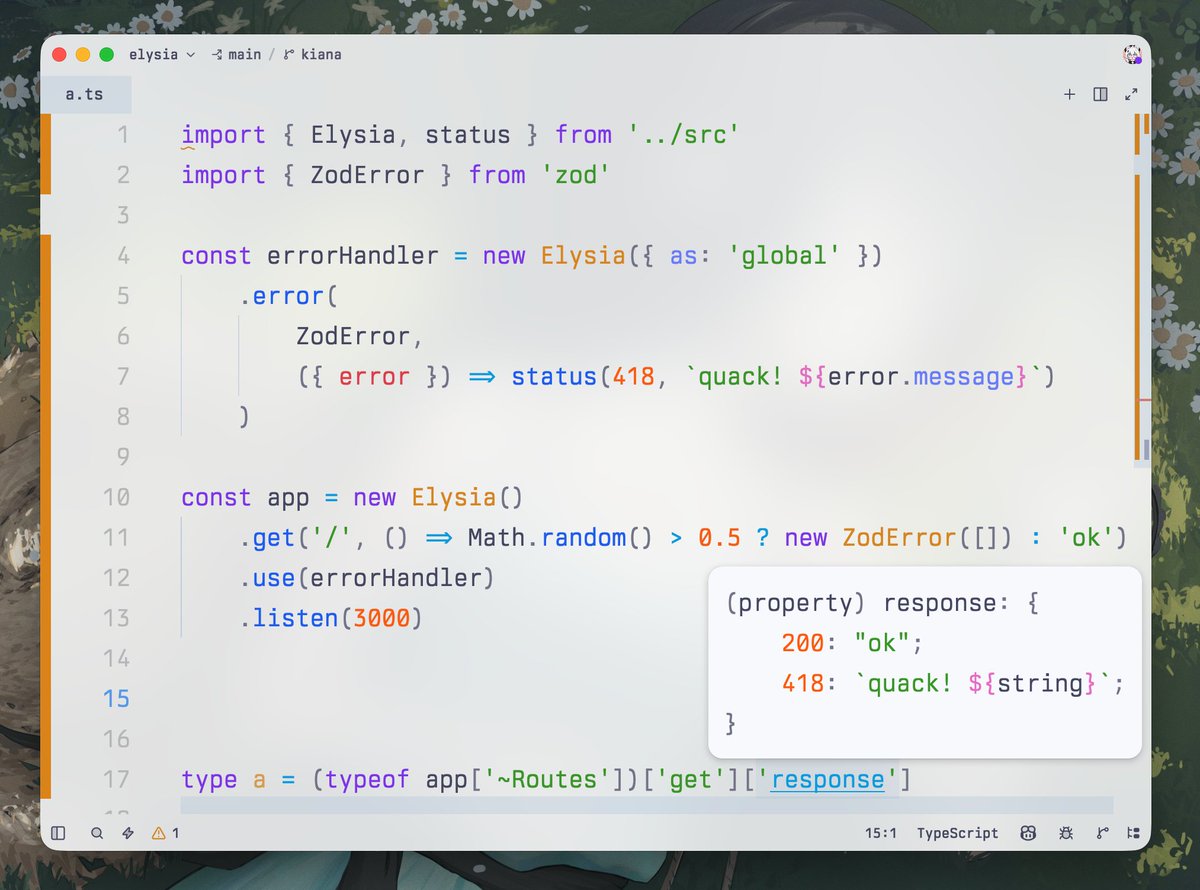Screen dimensions: 1200x890
Task: Zoom the editor pane with expand arrows
Action: 1131,94
